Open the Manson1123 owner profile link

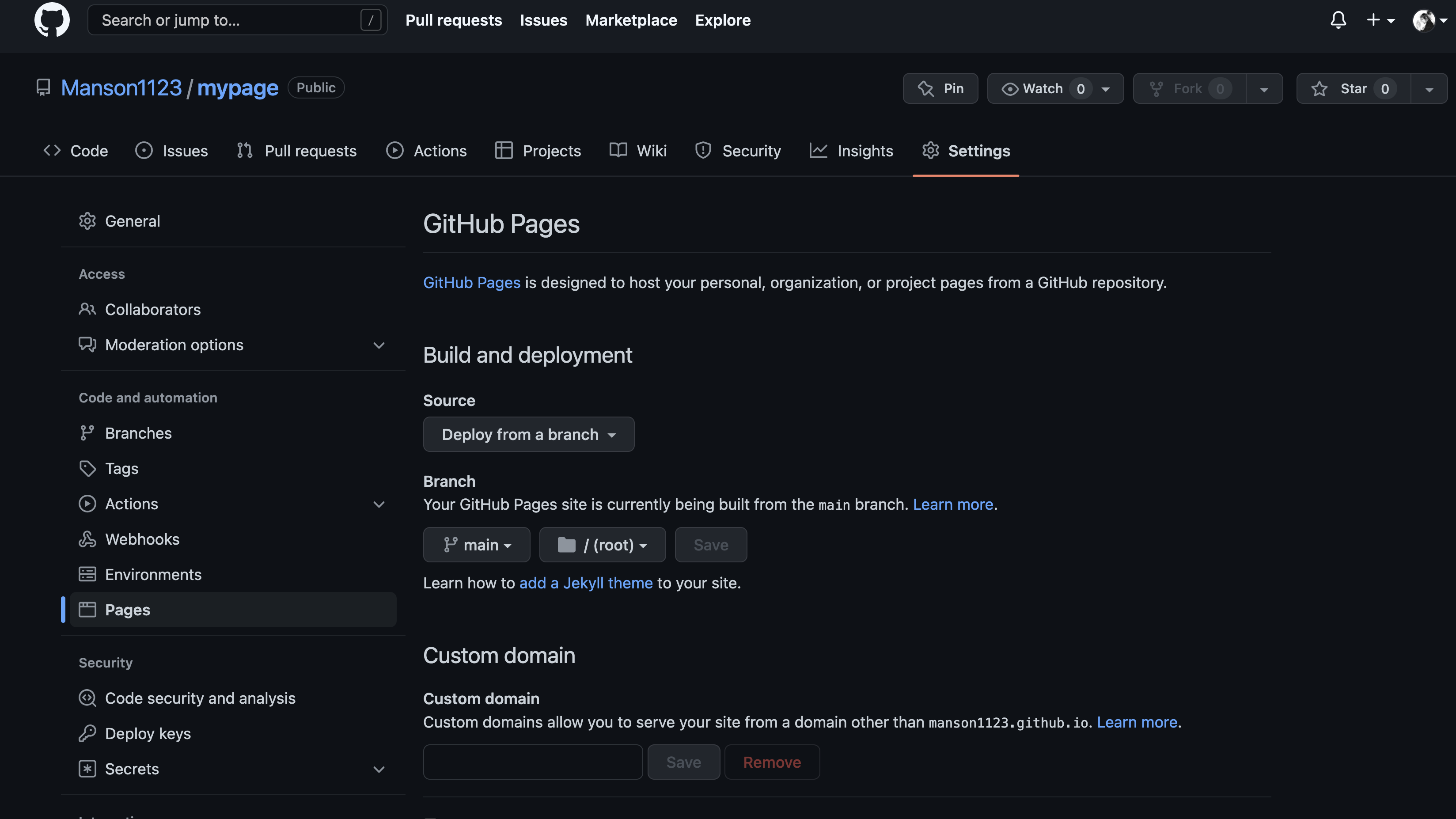tap(121, 87)
